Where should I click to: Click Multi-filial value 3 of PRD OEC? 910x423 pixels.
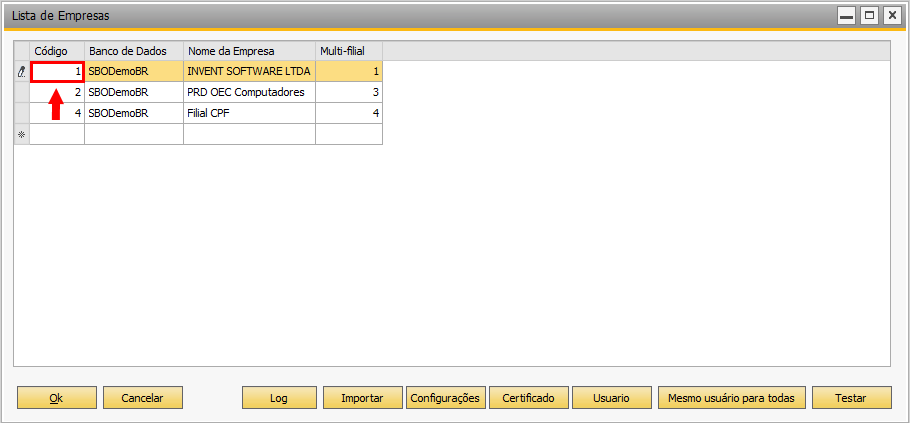(349, 92)
